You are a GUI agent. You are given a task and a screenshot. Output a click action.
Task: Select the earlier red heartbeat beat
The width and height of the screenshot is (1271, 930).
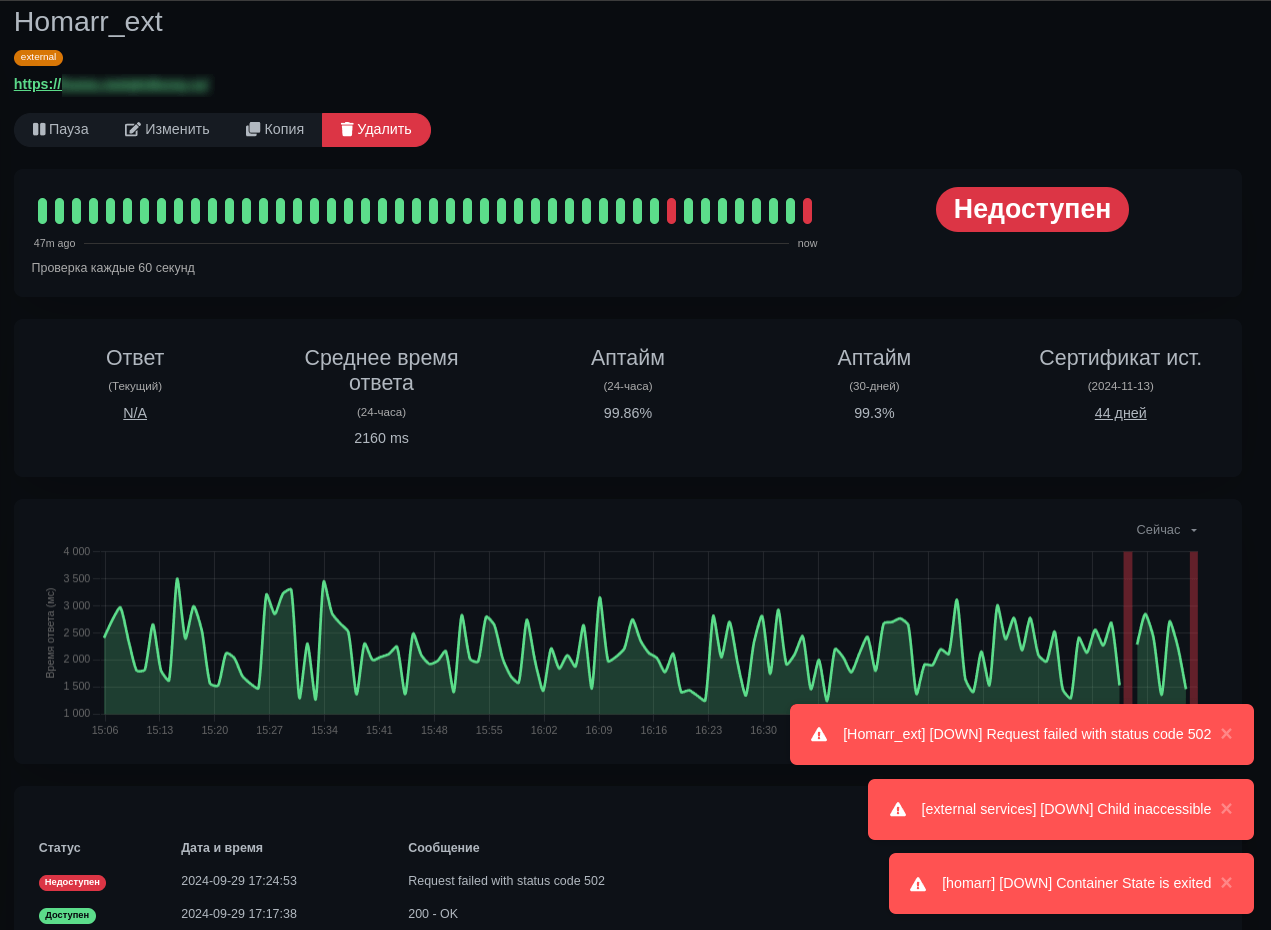pyautogui.click(x=671, y=211)
